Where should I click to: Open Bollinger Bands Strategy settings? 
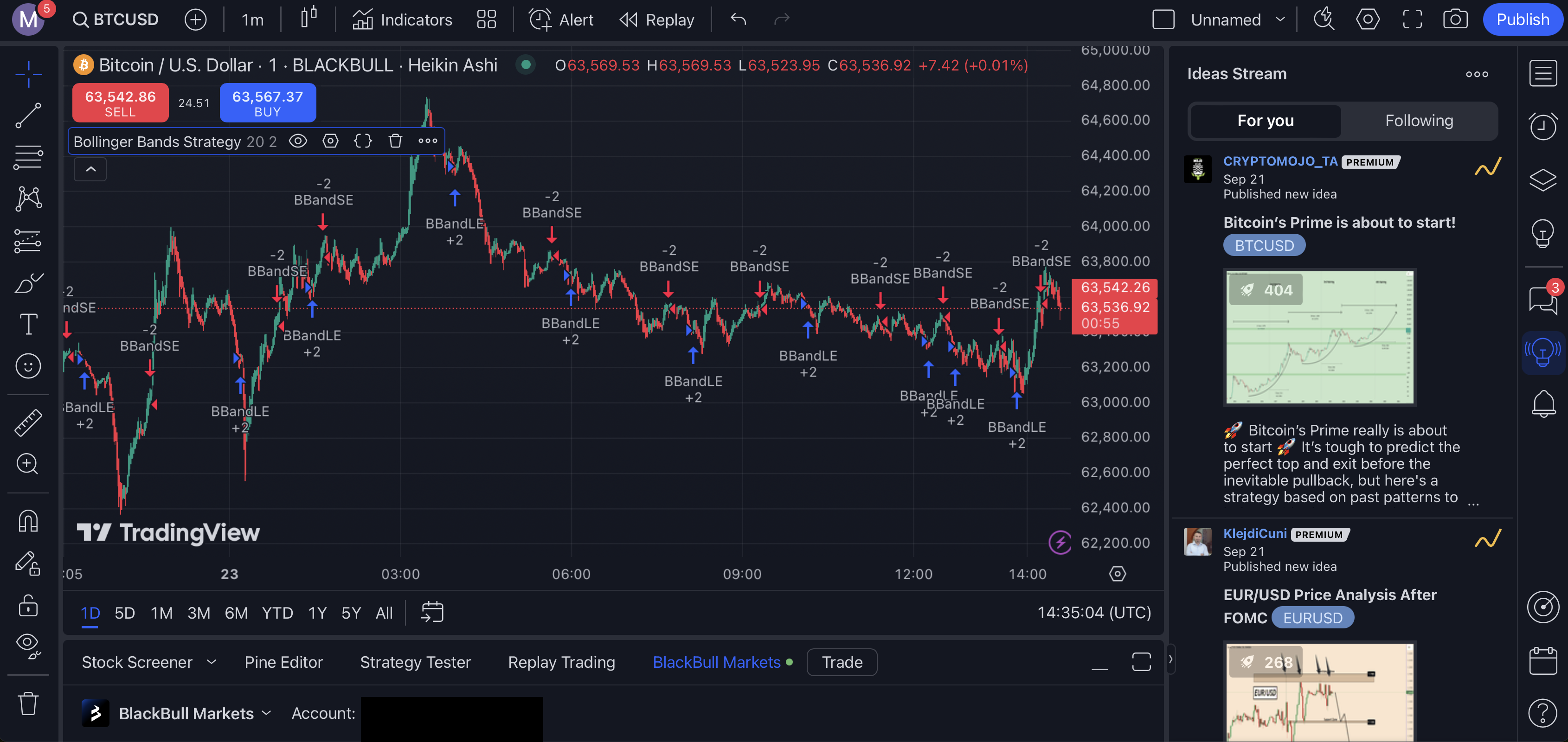[330, 141]
